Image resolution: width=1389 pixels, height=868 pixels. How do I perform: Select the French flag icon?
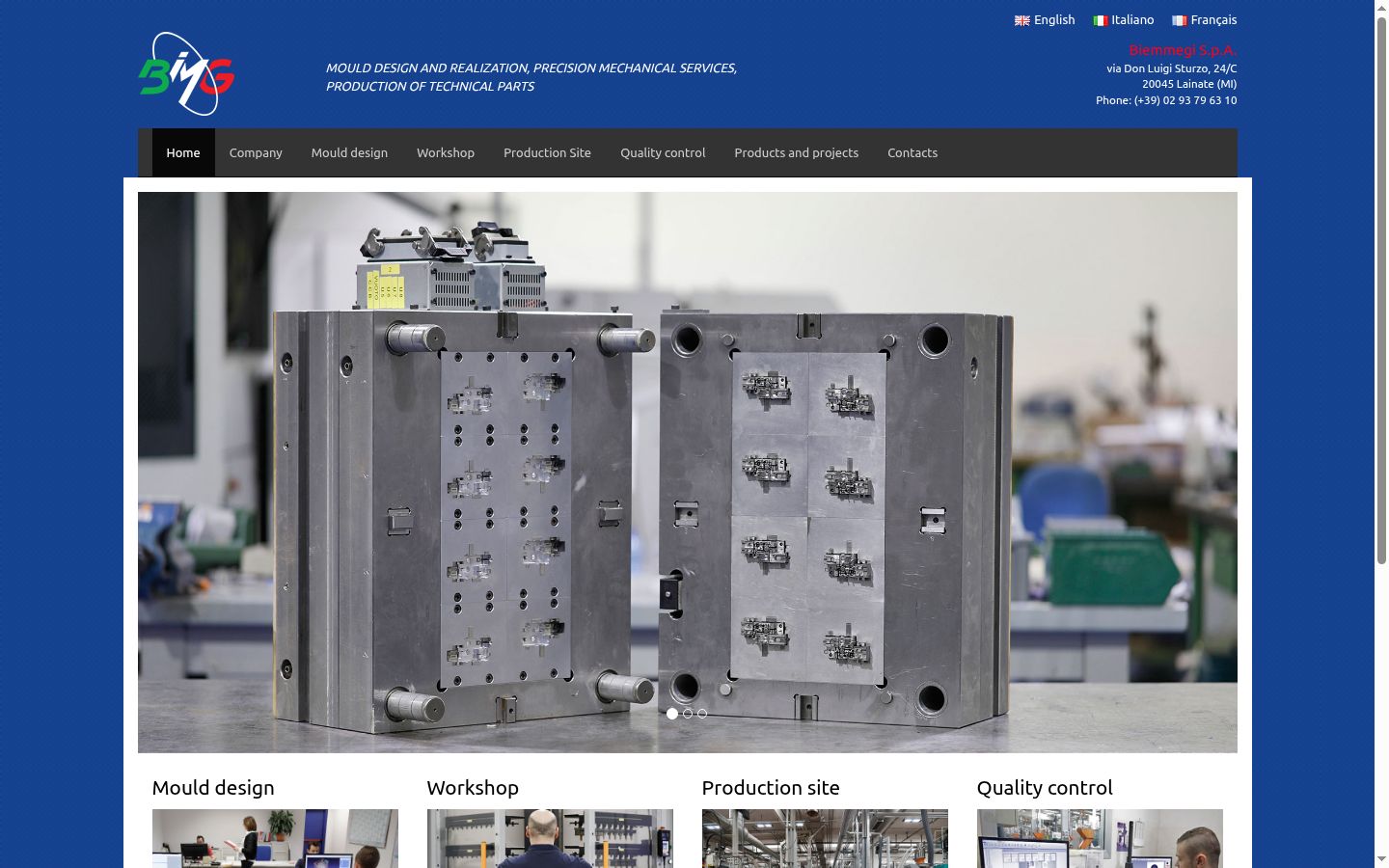[1179, 20]
